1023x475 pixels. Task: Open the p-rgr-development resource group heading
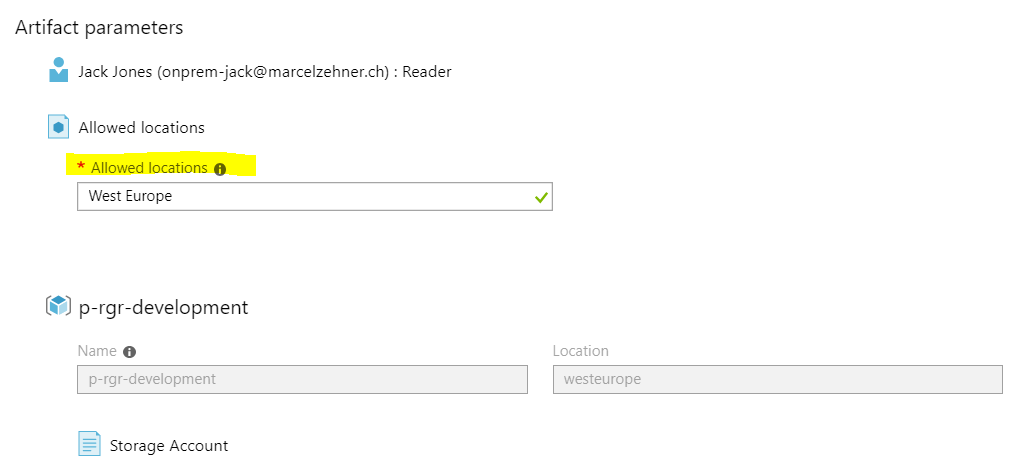pyautogui.click(x=163, y=307)
